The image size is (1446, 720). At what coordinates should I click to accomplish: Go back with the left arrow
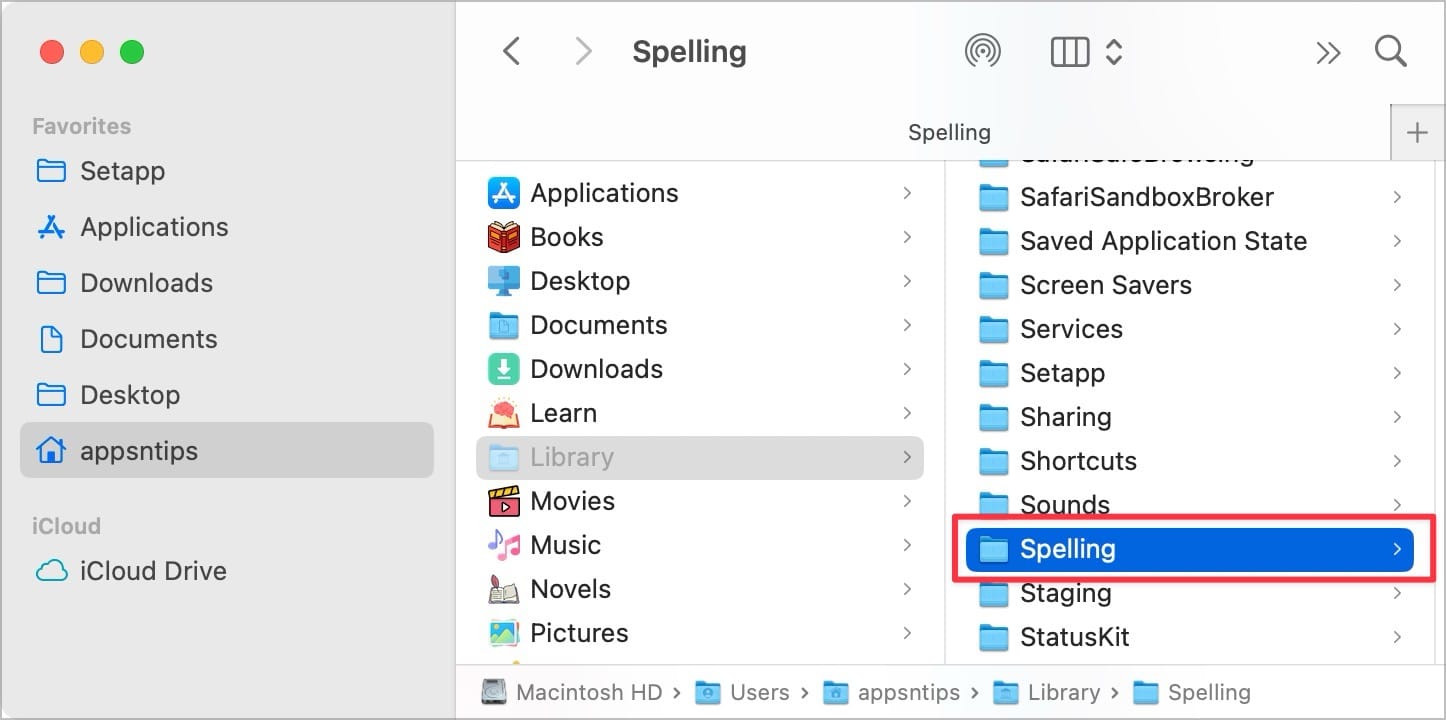[x=512, y=52]
